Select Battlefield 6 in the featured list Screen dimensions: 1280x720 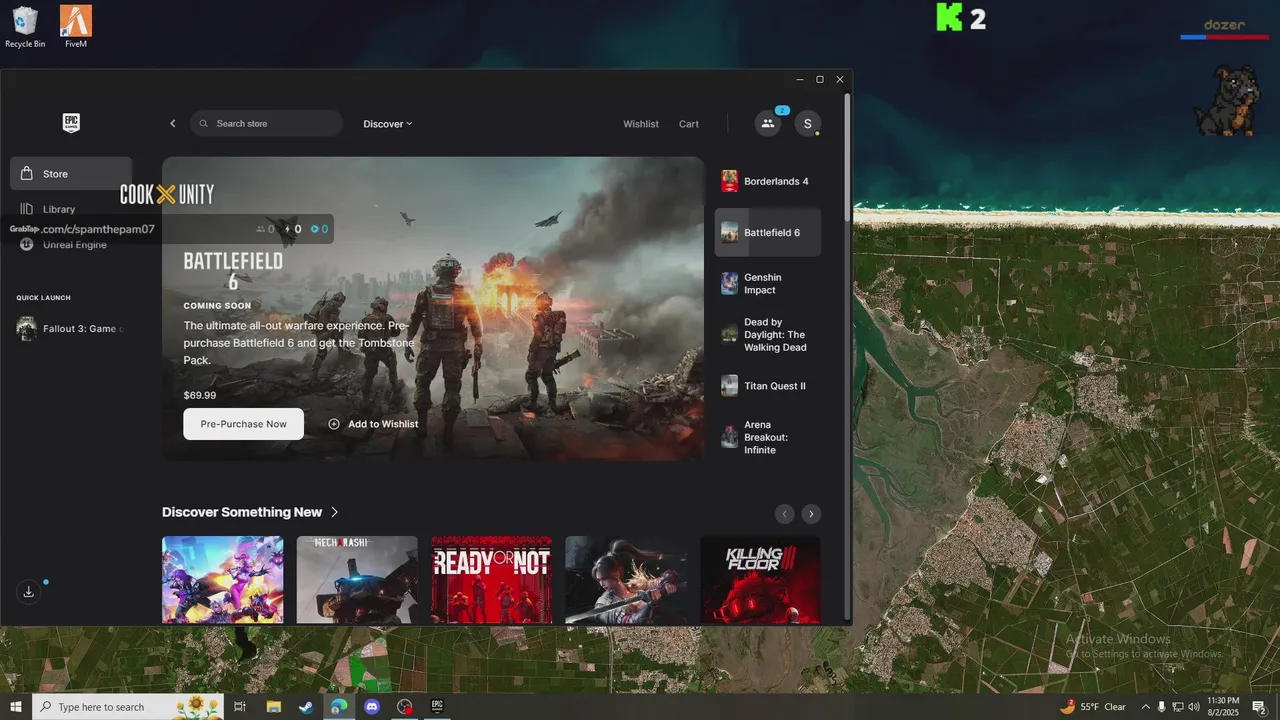coord(768,232)
